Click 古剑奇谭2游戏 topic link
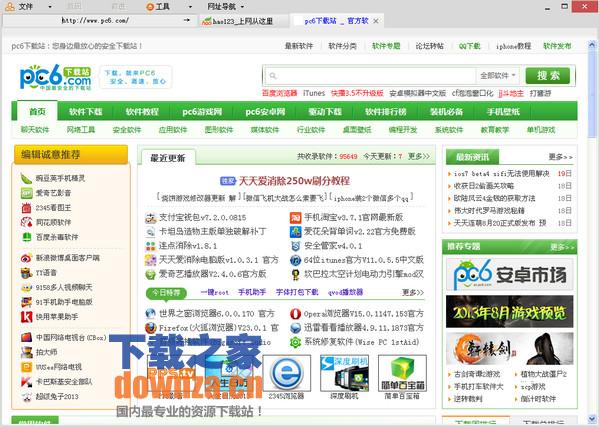The width and height of the screenshot is (599, 427). (477, 374)
